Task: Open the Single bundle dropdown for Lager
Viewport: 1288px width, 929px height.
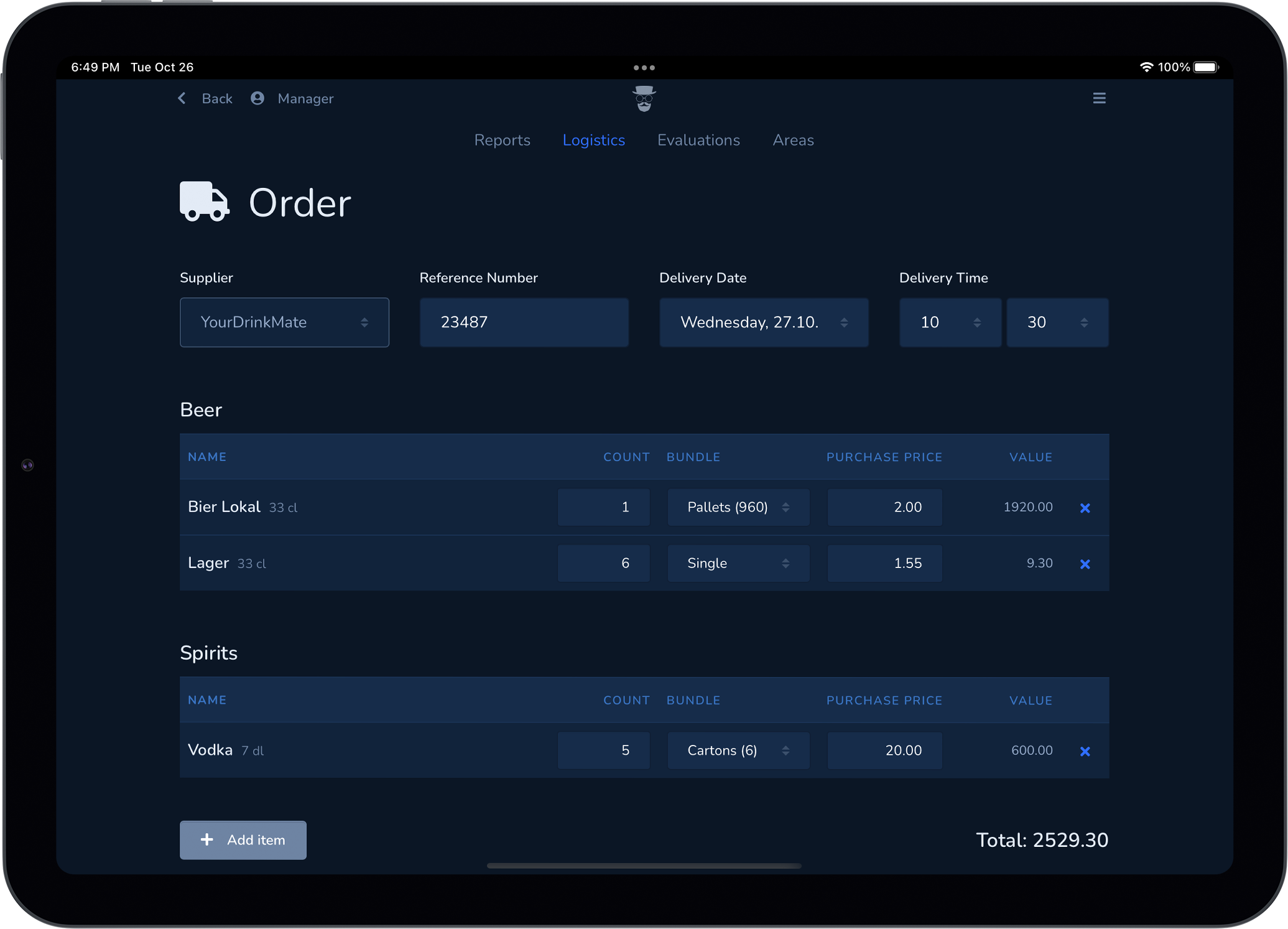Action: click(738, 563)
